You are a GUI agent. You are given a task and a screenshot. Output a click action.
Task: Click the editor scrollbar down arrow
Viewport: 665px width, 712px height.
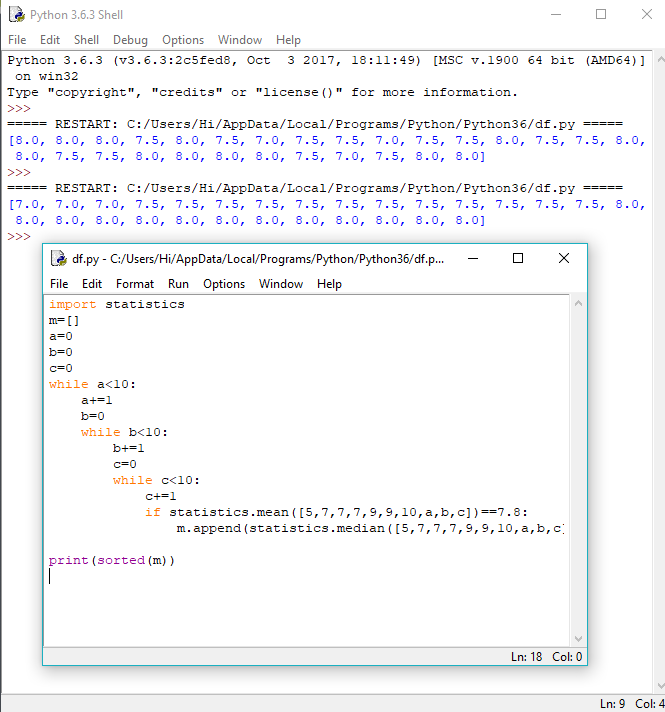[578, 638]
